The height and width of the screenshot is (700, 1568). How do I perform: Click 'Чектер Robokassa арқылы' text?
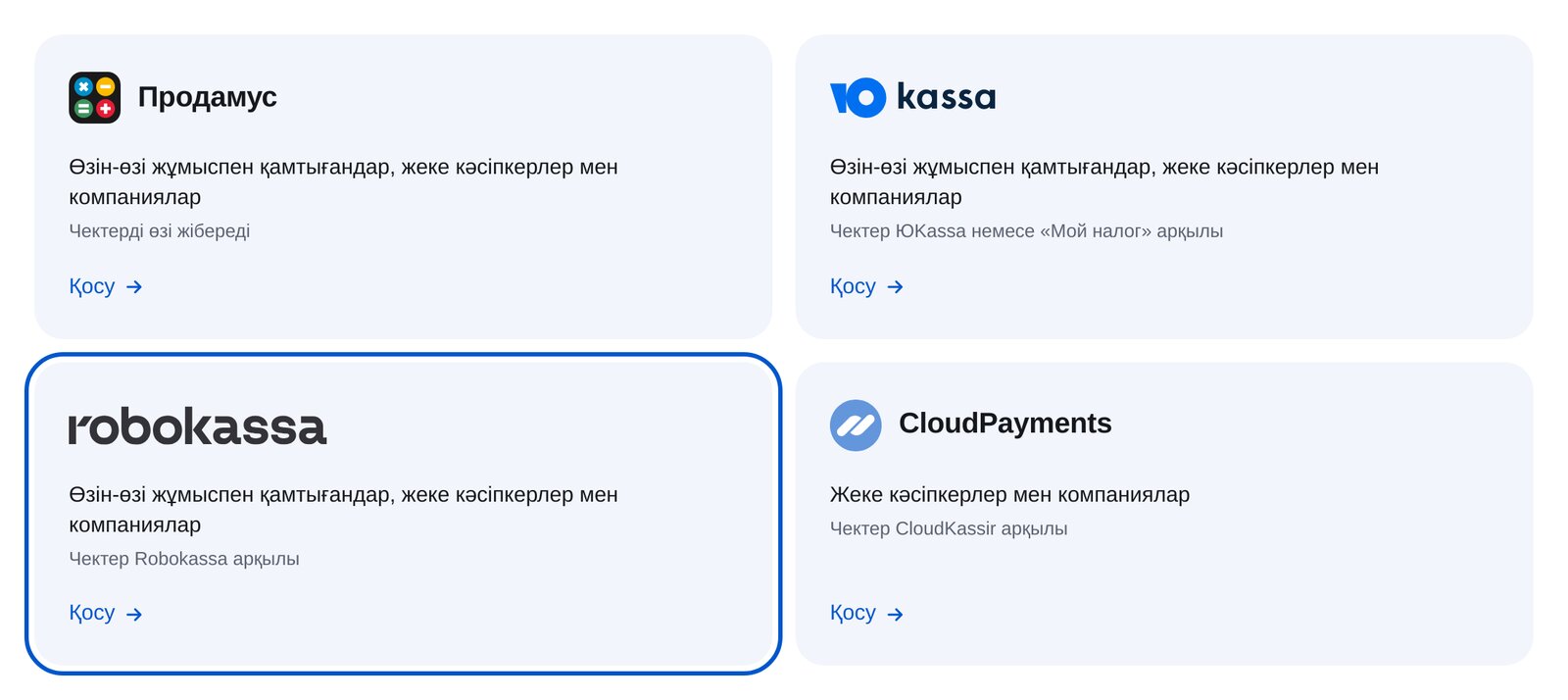[x=184, y=558]
